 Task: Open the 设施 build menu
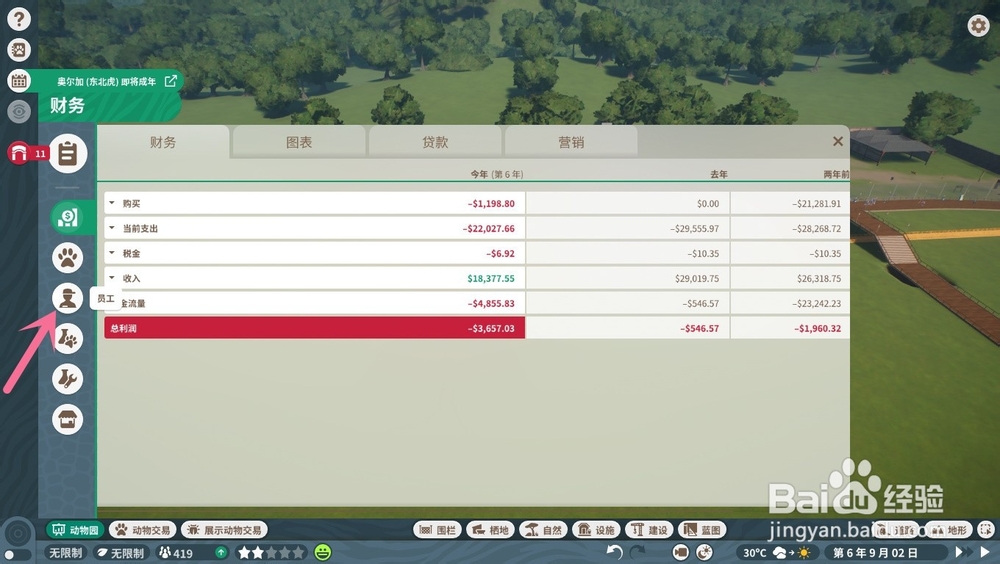[596, 530]
